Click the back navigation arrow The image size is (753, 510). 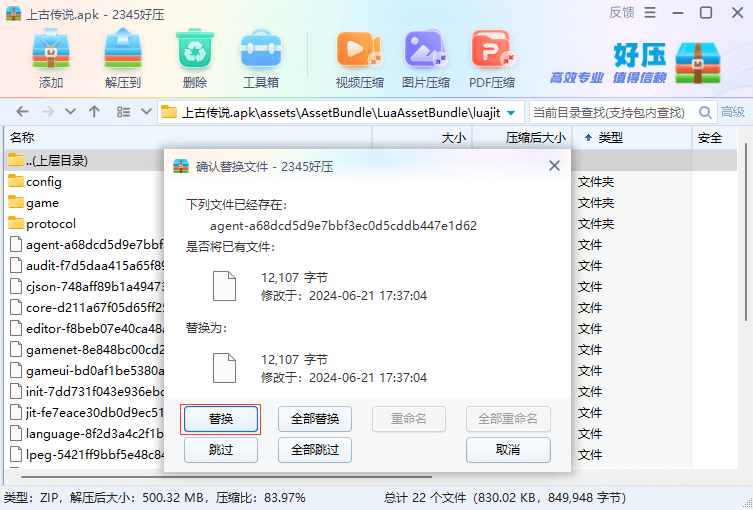tap(22, 112)
